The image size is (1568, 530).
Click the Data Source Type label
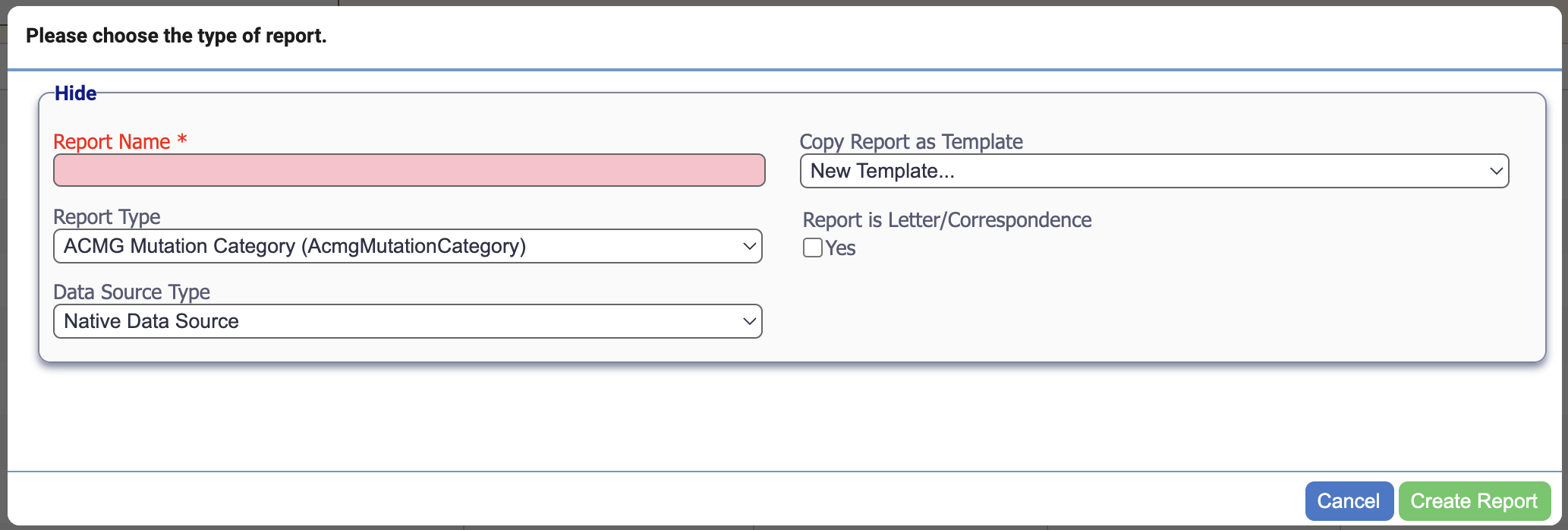[x=131, y=292]
